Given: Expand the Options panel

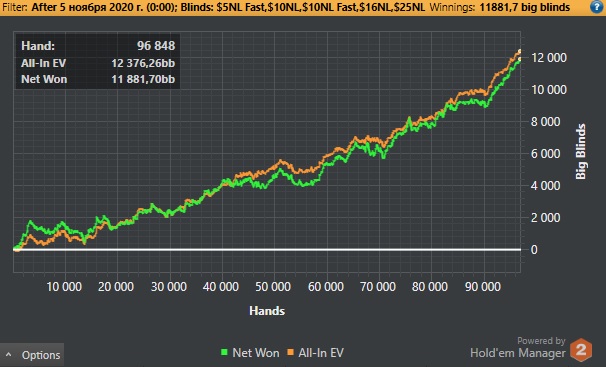Looking at the screenshot, I should click(x=32, y=355).
